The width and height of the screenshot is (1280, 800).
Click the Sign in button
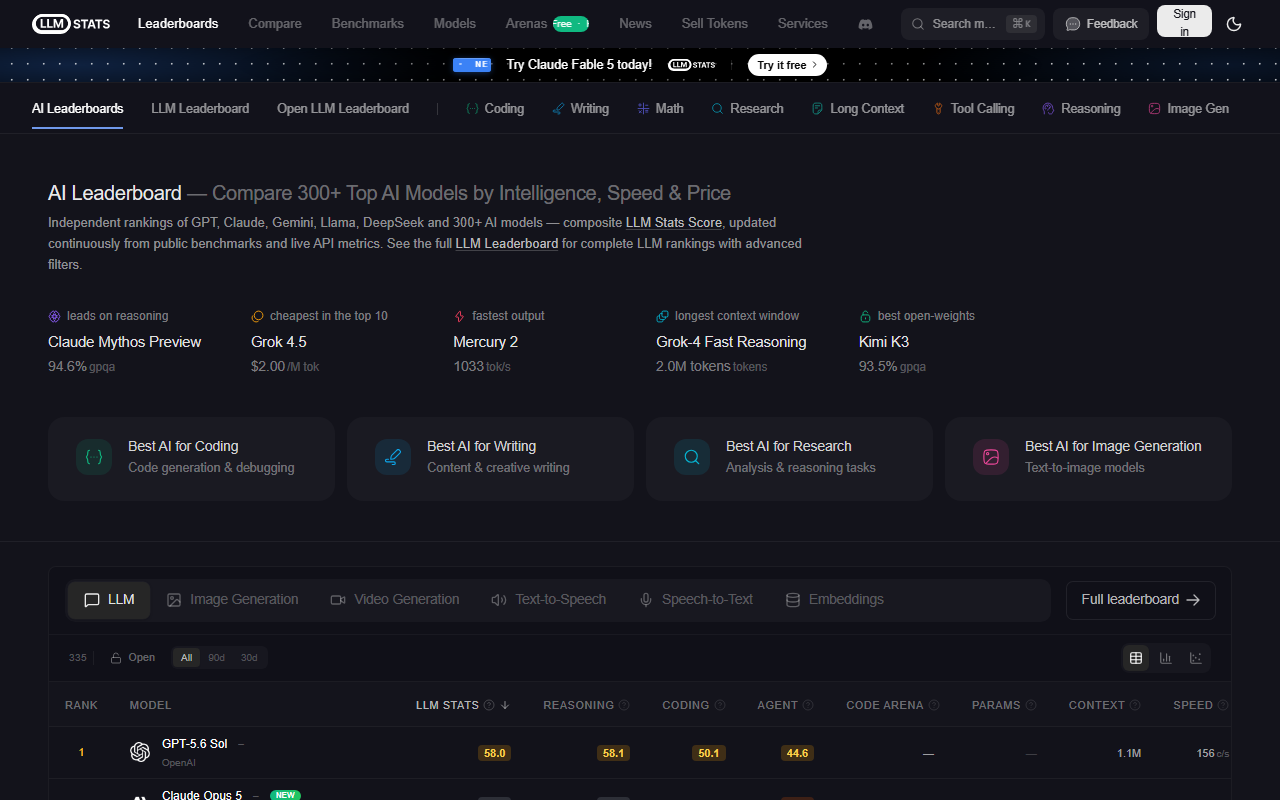1184,23
